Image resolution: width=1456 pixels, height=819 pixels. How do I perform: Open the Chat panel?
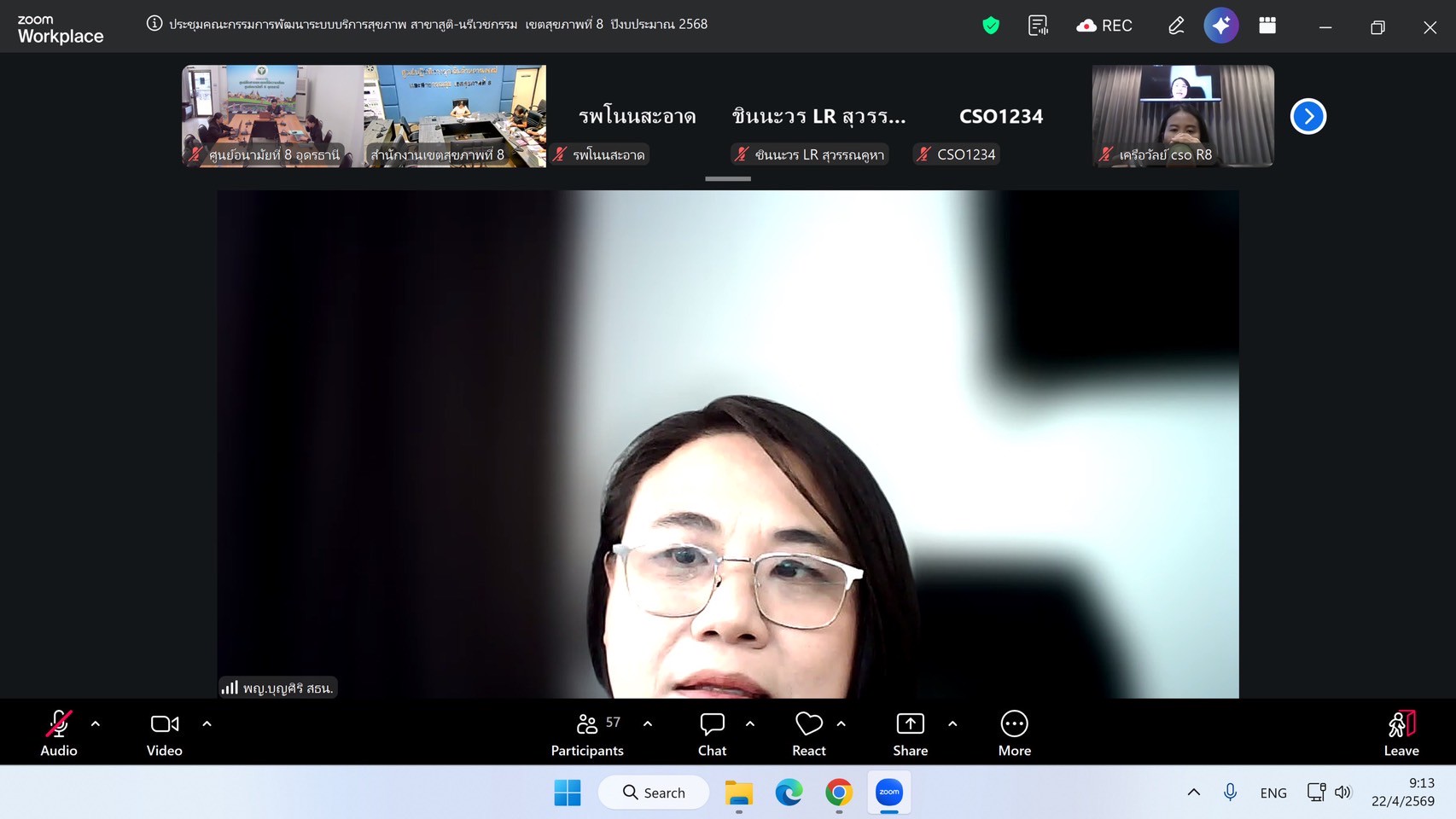712,733
